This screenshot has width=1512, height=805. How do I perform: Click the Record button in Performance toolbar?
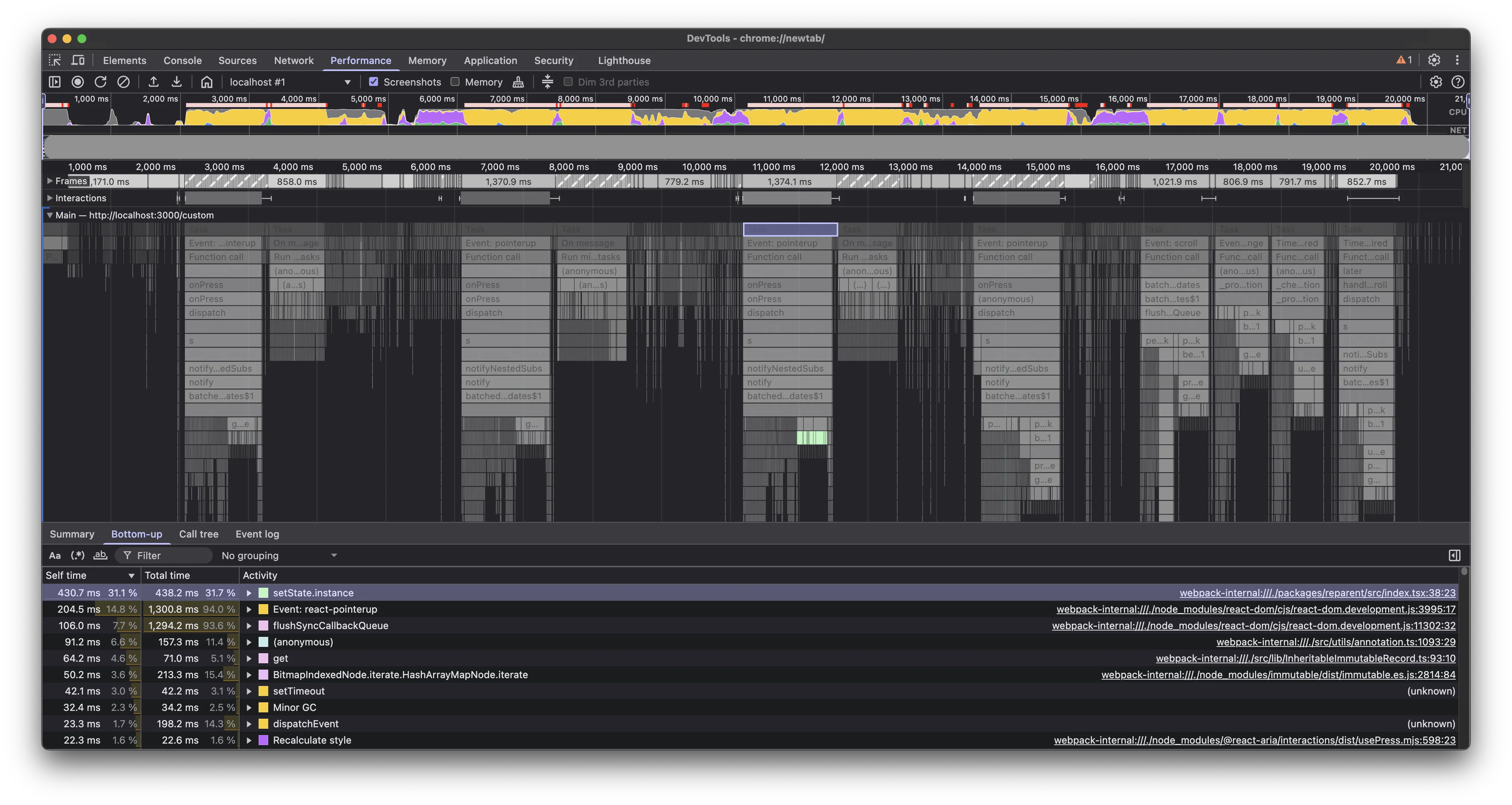(77, 82)
